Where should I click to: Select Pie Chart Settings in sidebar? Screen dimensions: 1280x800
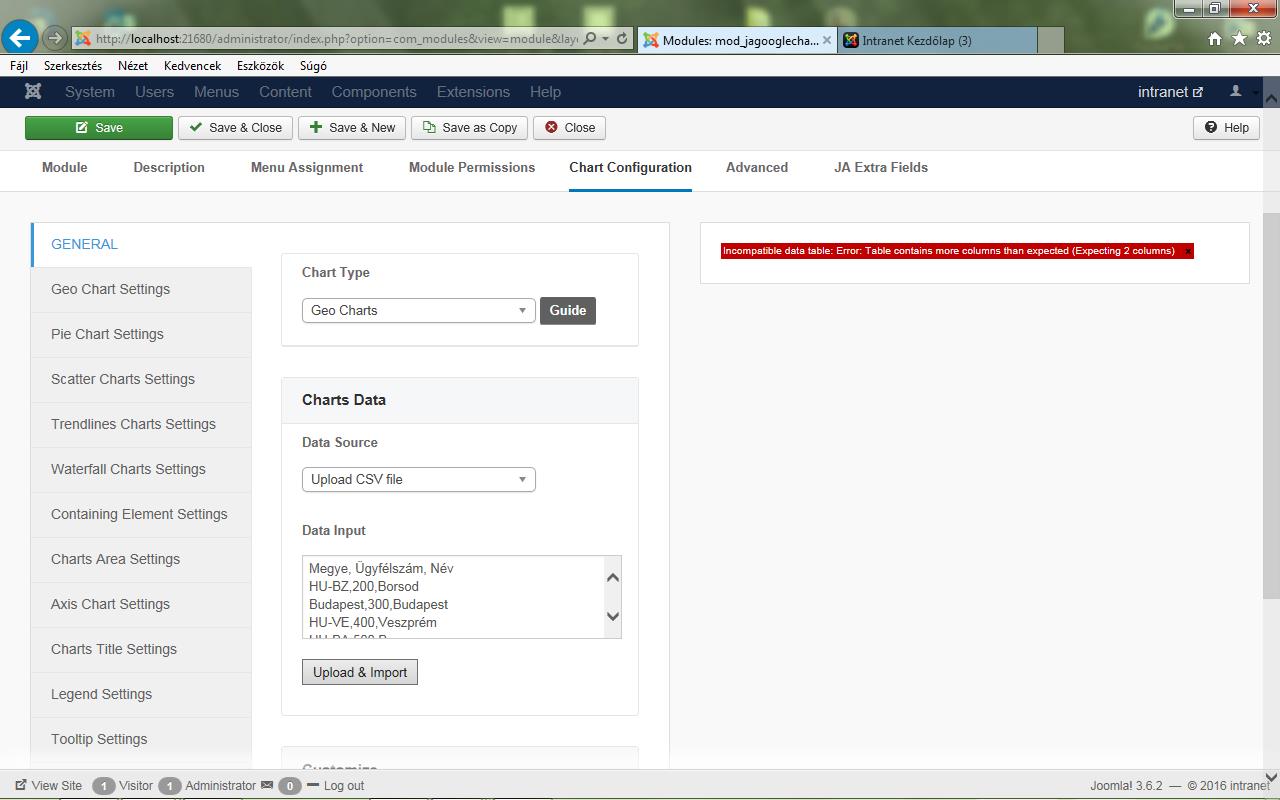click(x=107, y=334)
